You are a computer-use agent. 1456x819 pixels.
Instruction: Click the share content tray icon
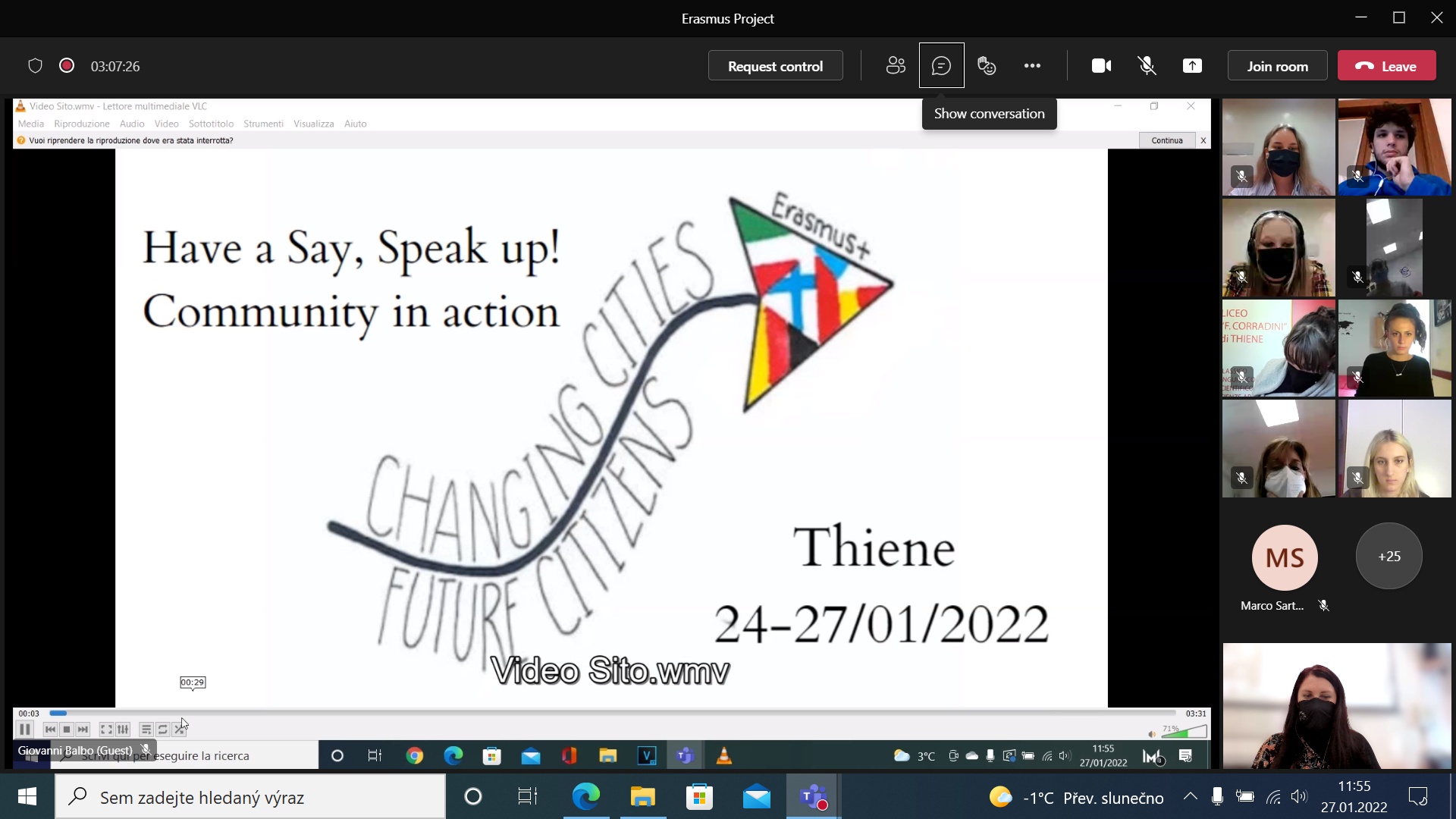point(1192,66)
